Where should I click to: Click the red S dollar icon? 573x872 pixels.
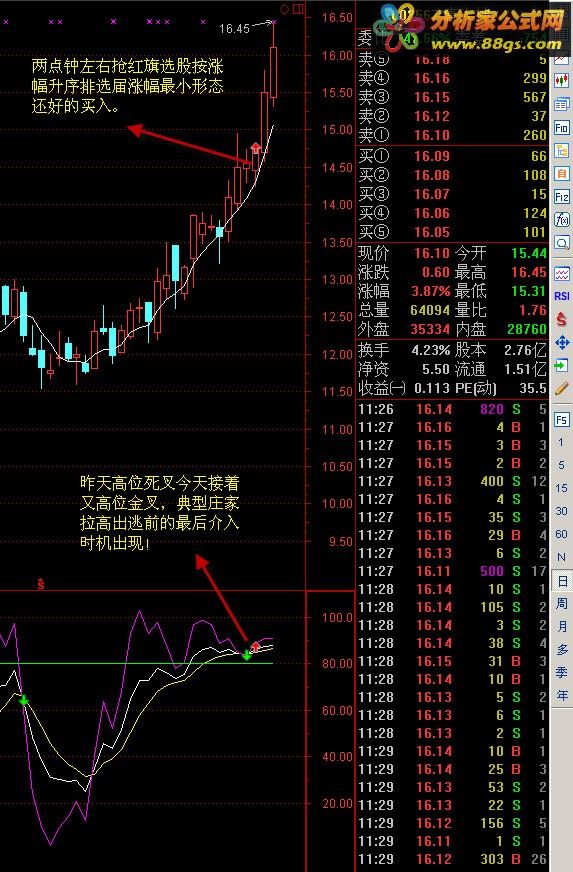click(x=561, y=319)
